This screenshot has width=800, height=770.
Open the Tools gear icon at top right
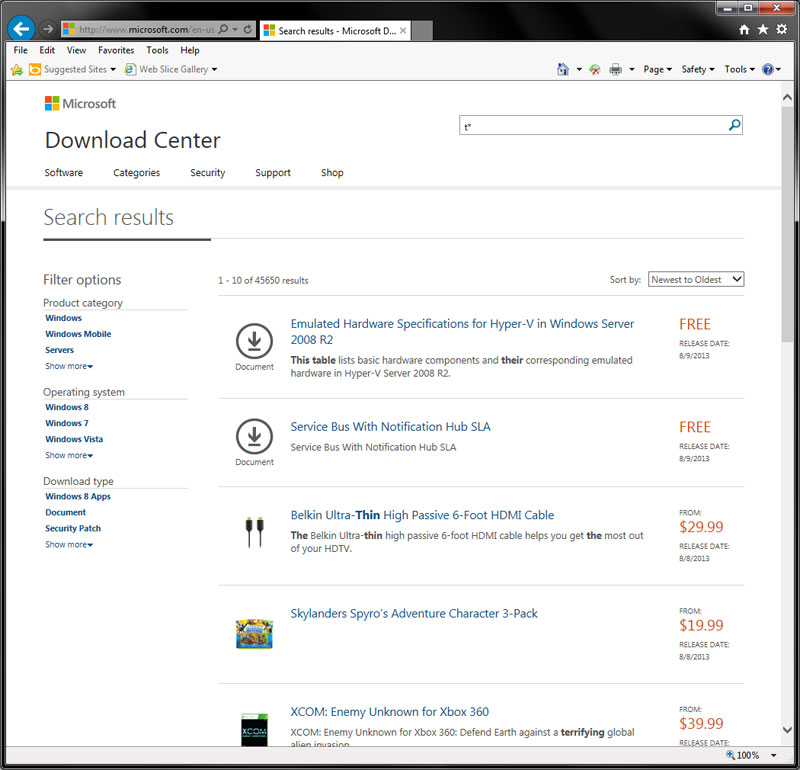[782, 30]
